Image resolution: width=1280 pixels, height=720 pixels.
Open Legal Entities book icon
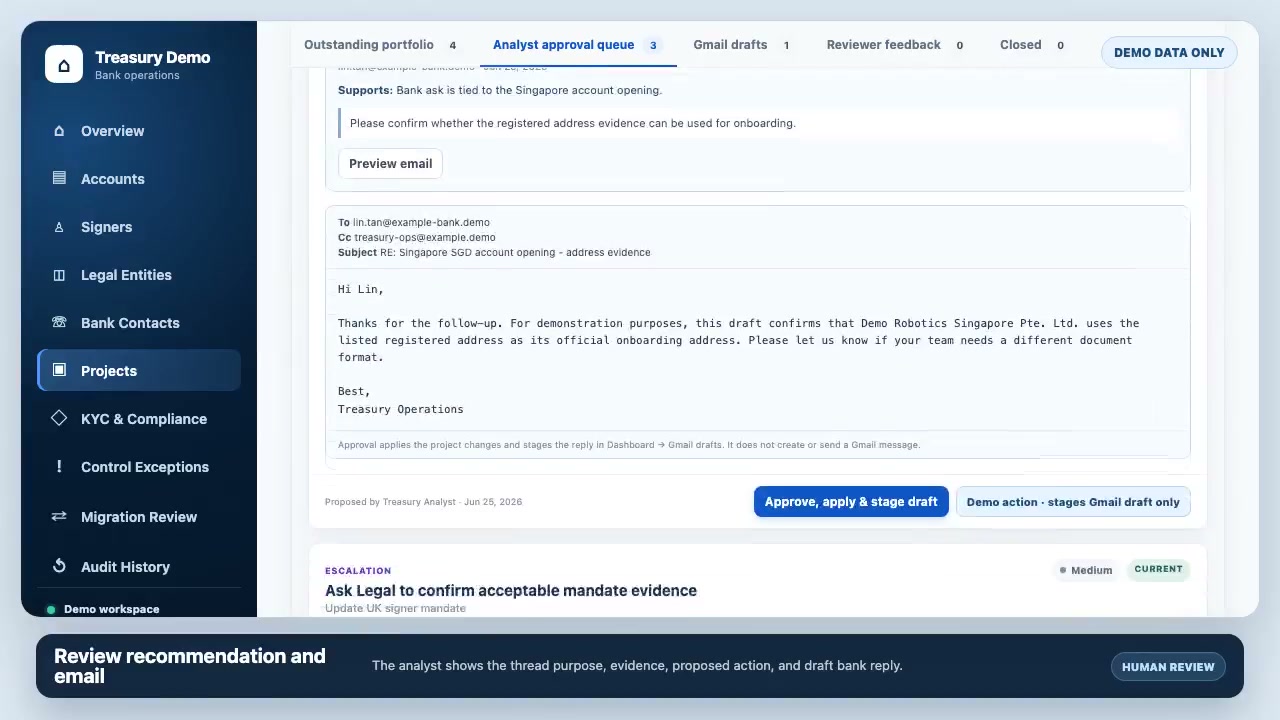coord(59,275)
